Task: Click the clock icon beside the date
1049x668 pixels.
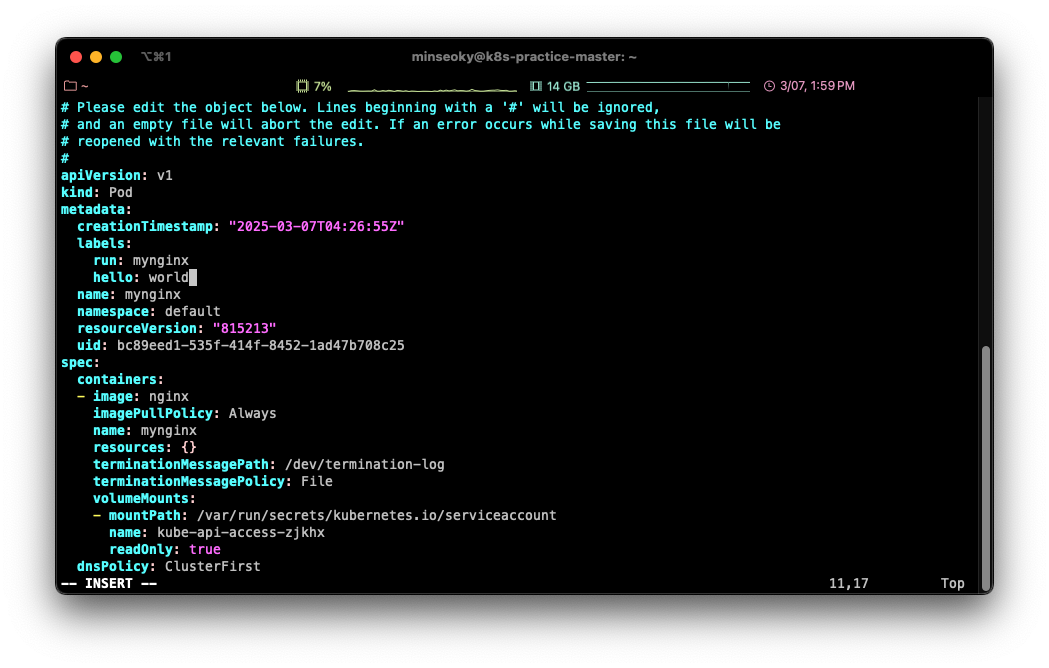Action: click(x=769, y=86)
